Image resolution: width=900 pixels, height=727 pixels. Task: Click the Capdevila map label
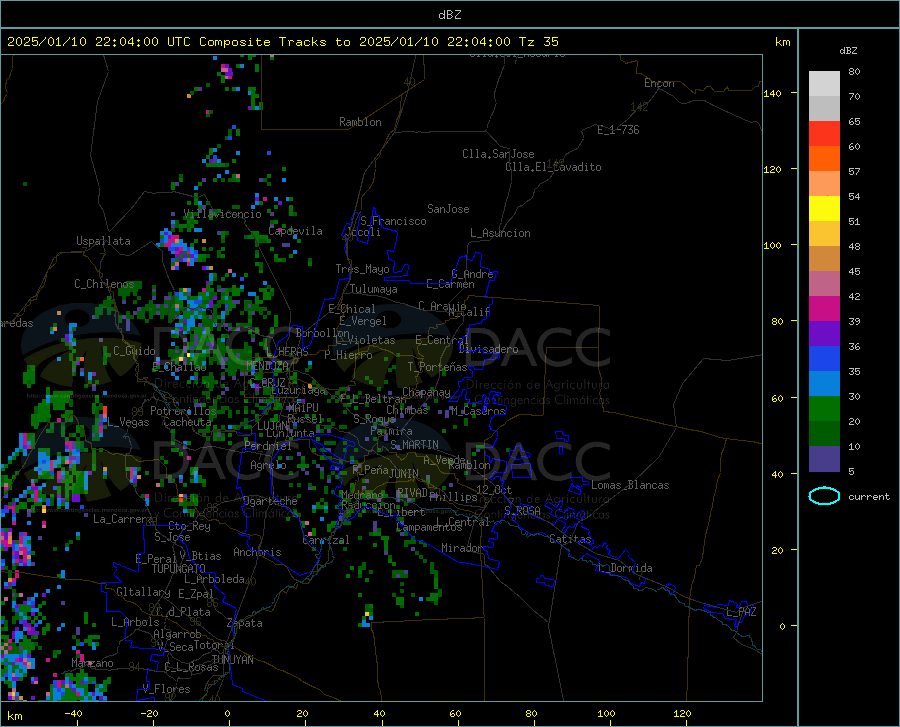(295, 231)
